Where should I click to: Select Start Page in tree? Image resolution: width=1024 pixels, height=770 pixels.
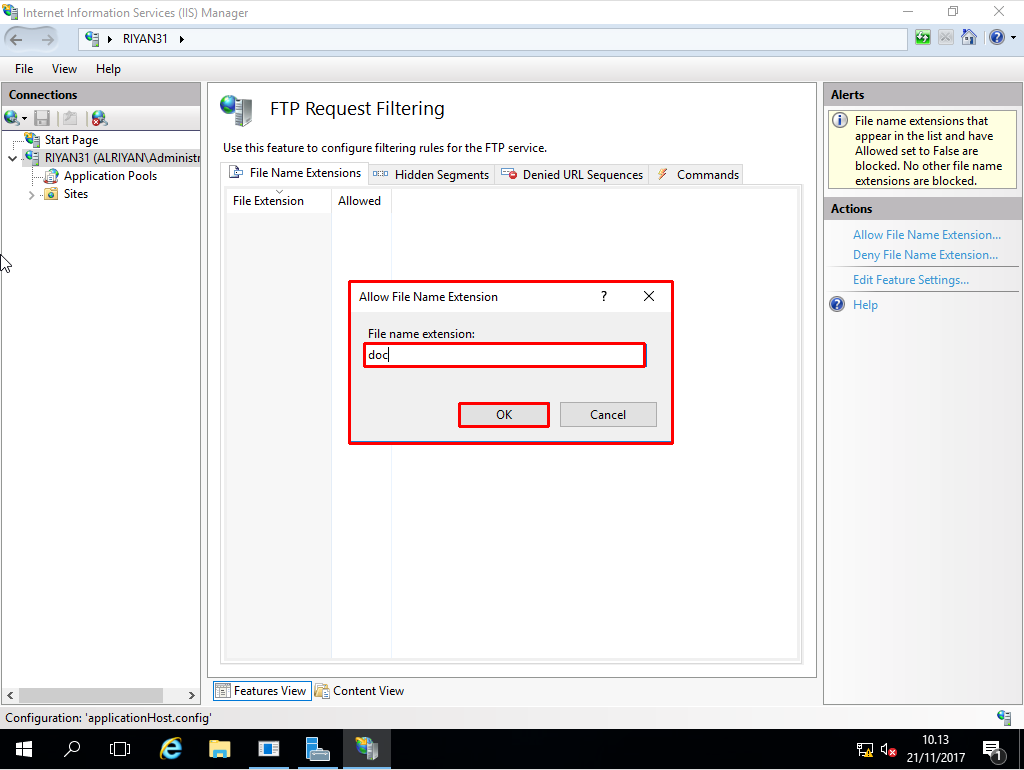[71, 140]
